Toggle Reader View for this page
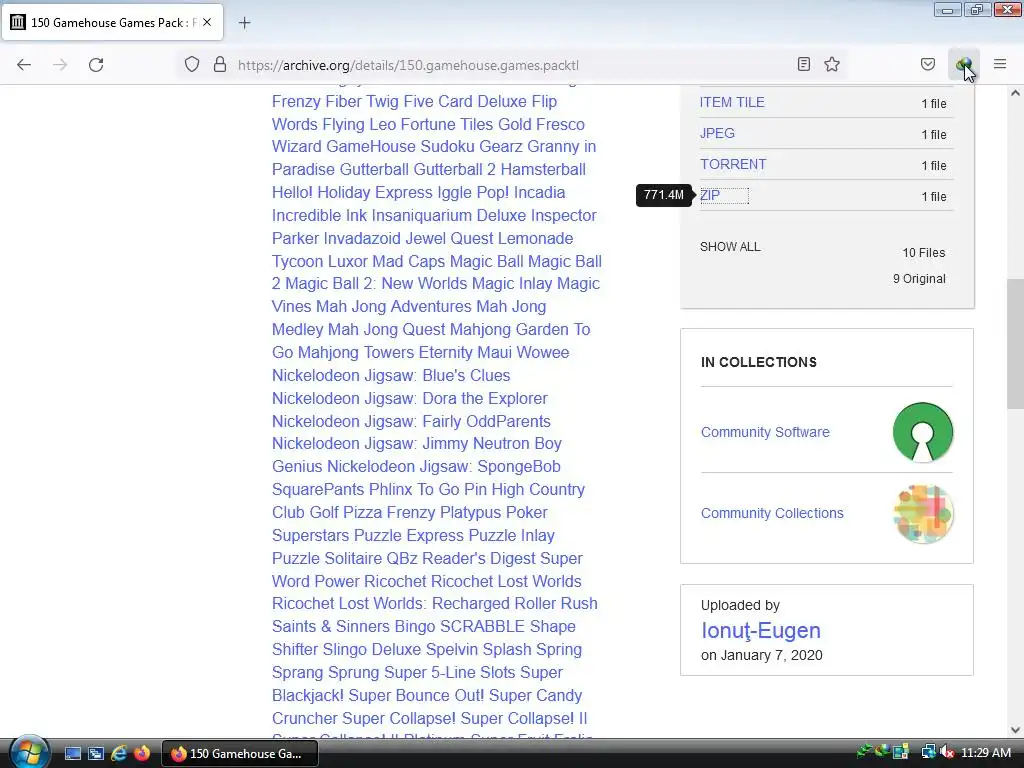1024x768 pixels. (x=804, y=64)
